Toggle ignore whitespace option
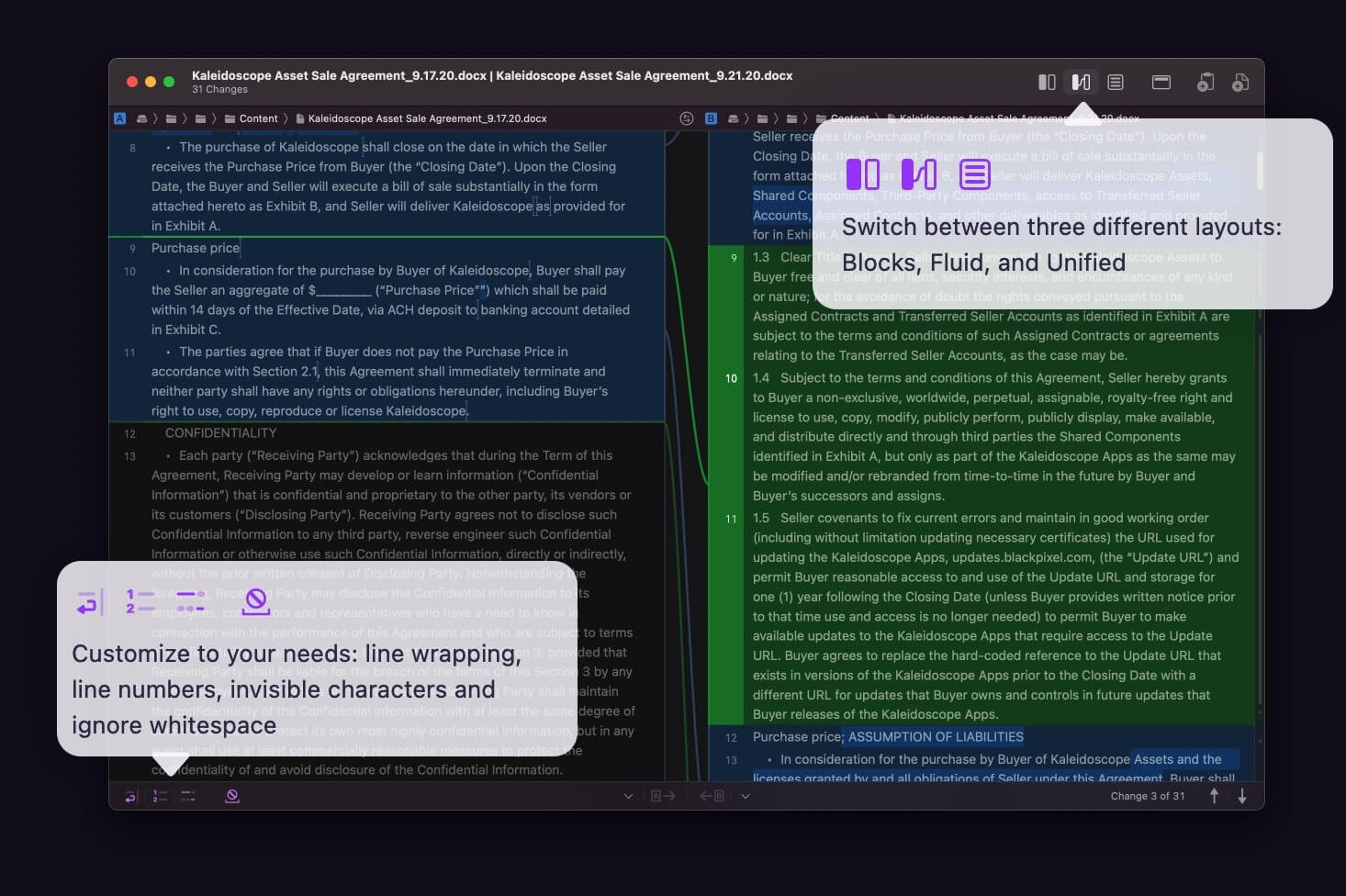Viewport: 1346px width, 896px height. (232, 796)
